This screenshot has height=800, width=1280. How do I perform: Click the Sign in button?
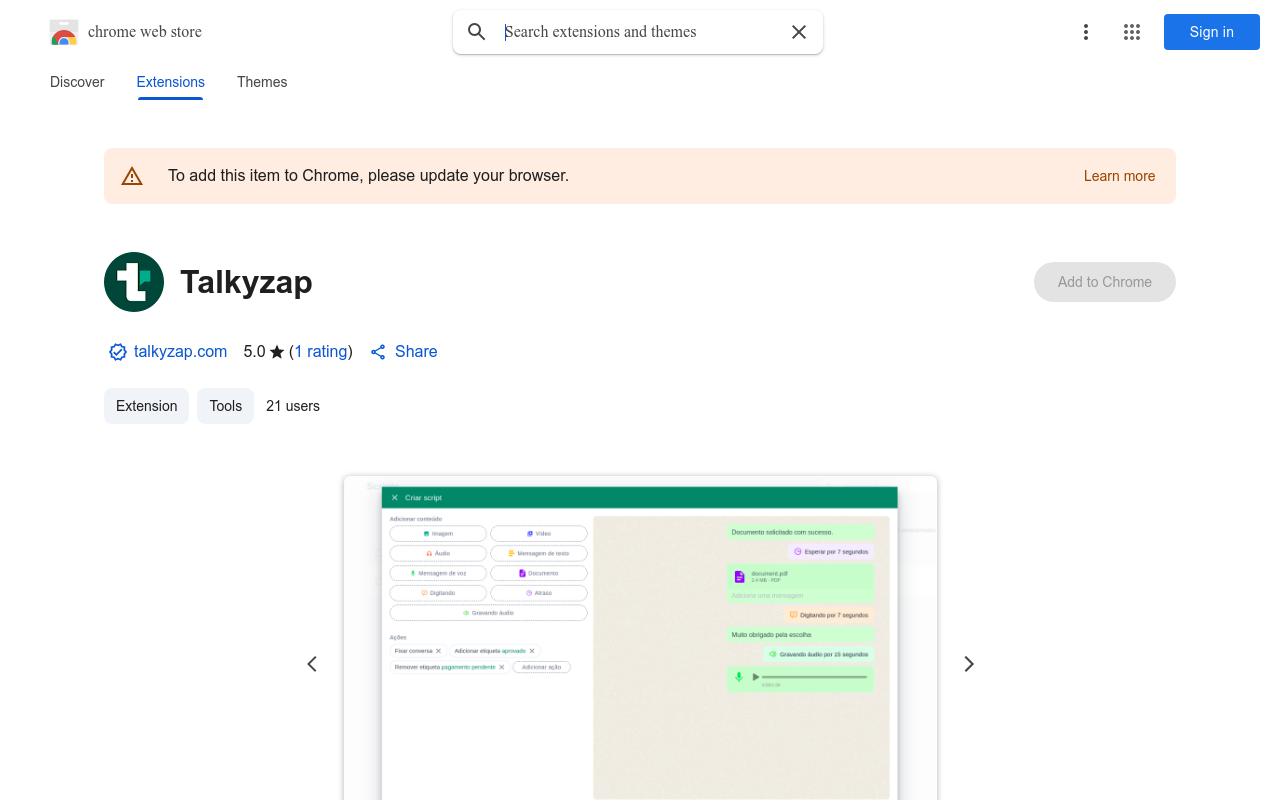1212,32
